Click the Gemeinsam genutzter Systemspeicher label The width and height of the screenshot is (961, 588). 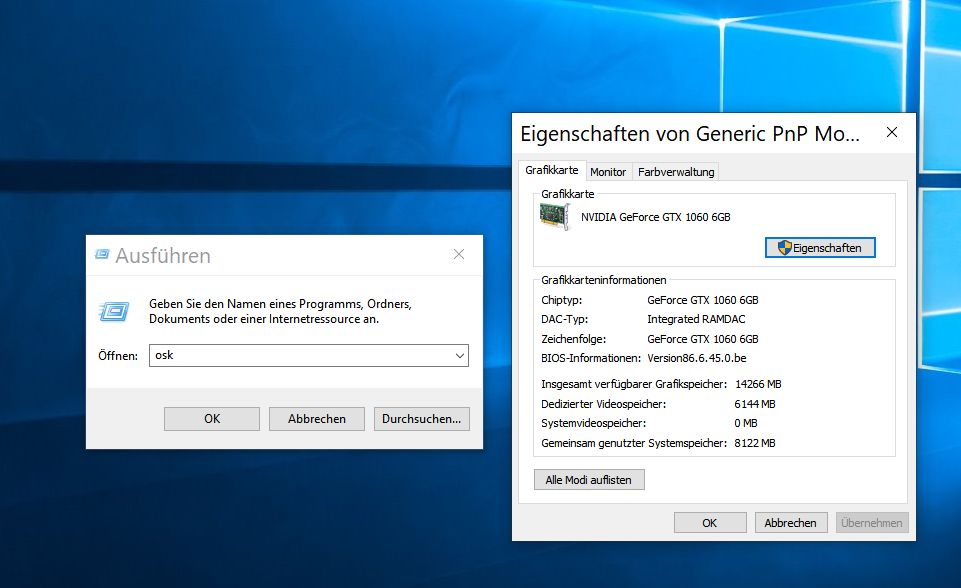tap(634, 443)
